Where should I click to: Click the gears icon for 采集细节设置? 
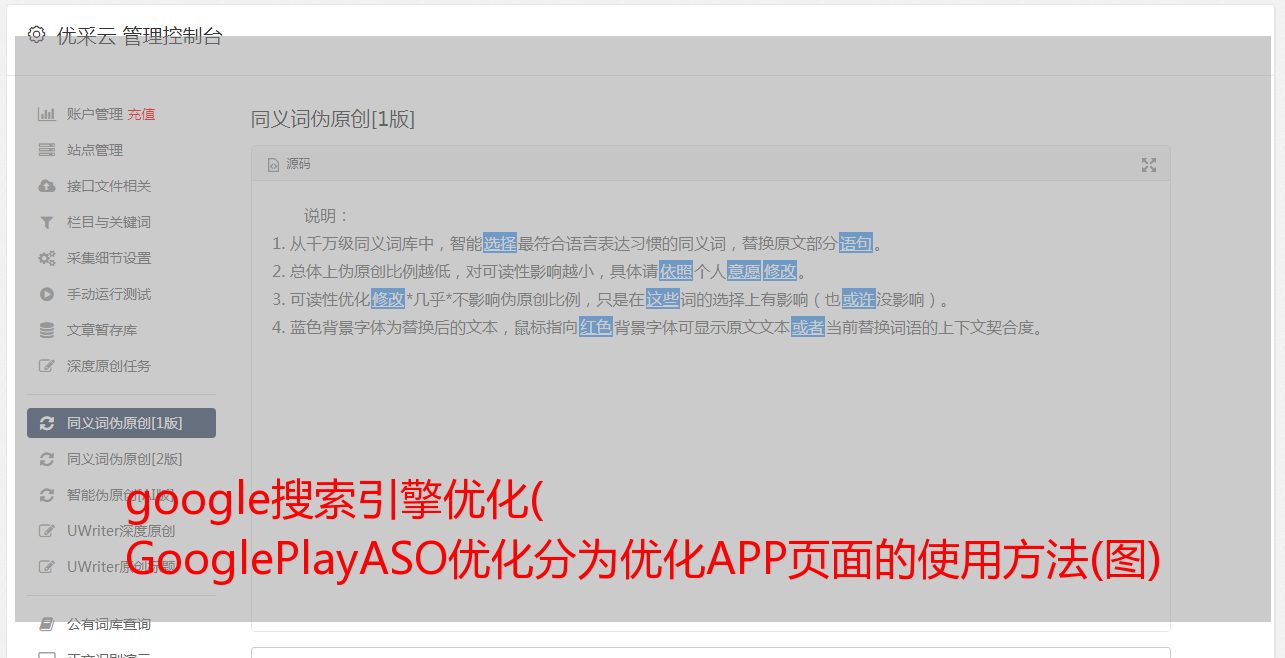pyautogui.click(x=46, y=258)
